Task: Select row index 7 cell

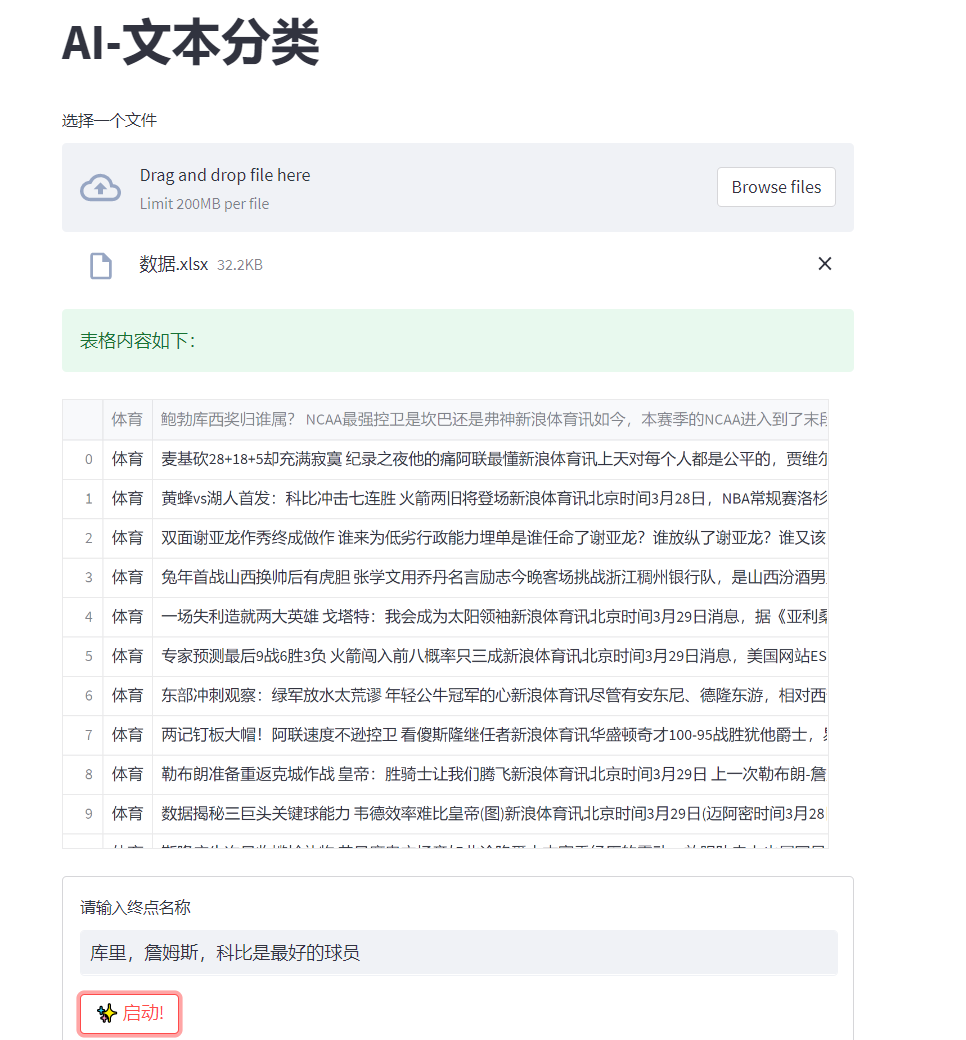Action: coord(83,735)
